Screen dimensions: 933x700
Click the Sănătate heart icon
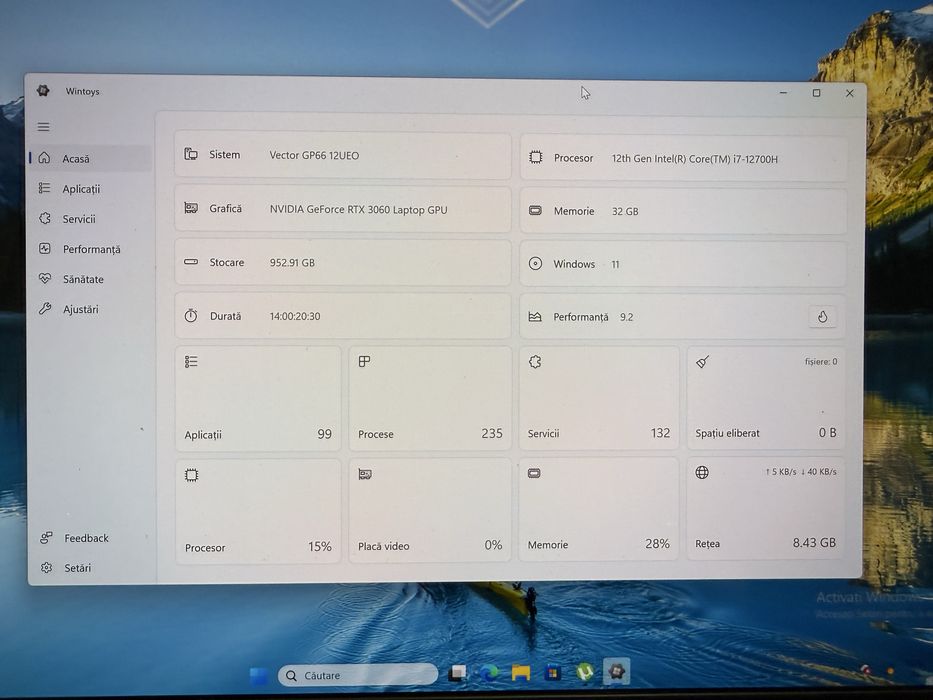tap(45, 278)
